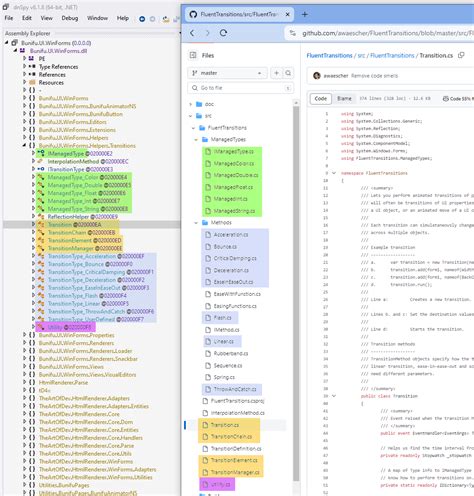Collapse the GitHub Files side panel

tap(193, 55)
